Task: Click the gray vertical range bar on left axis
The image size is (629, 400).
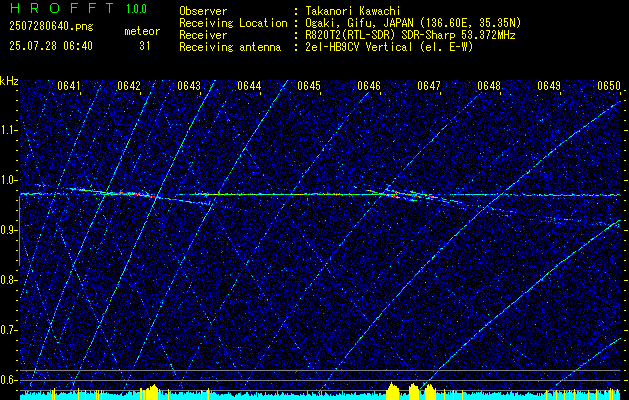Action: (19, 231)
